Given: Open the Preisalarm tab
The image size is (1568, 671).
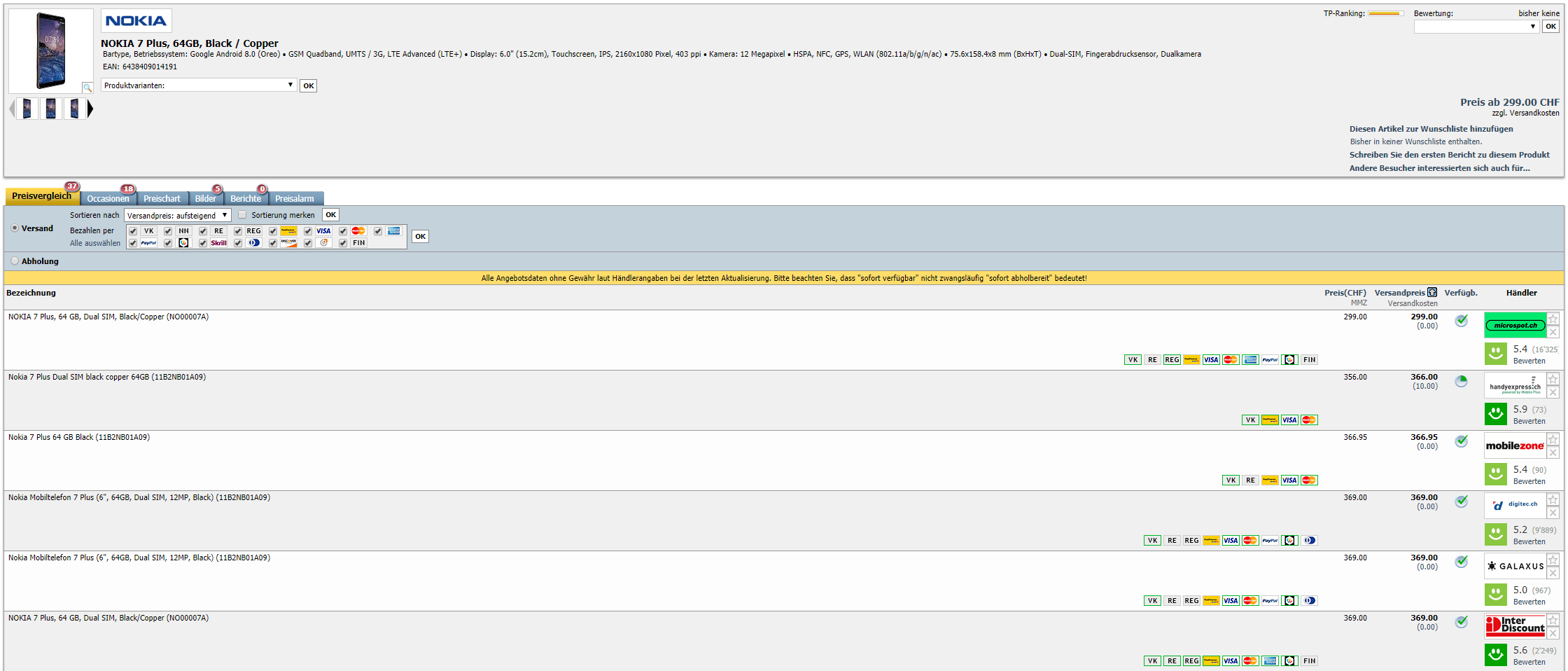Looking at the screenshot, I should pos(295,199).
